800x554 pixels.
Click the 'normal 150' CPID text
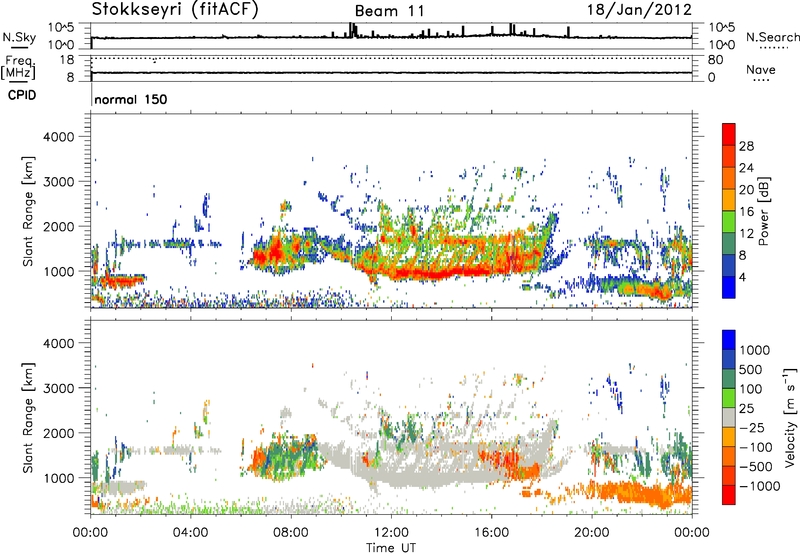pyautogui.click(x=131, y=99)
